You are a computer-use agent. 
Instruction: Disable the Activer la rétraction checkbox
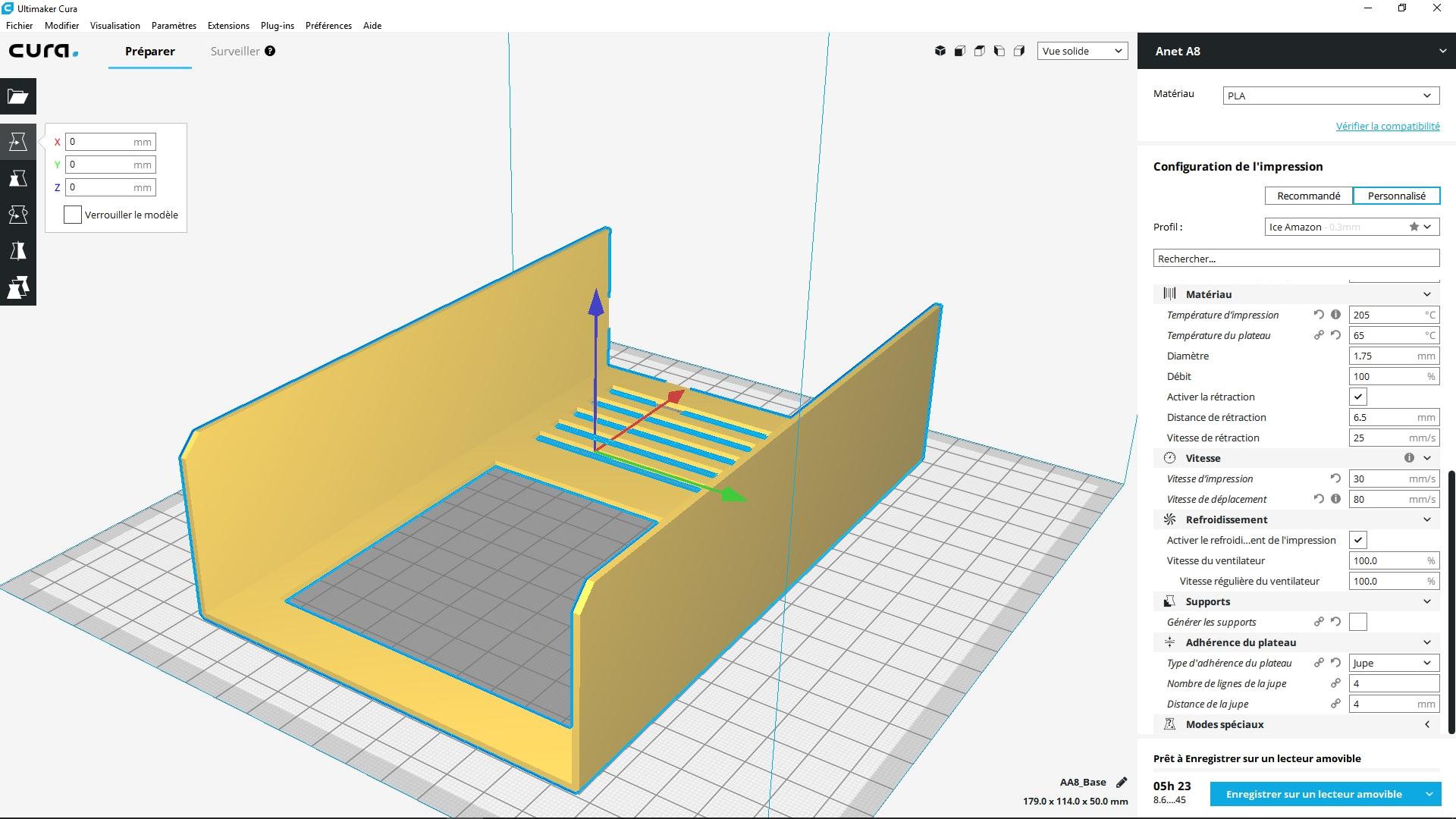pos(1358,397)
